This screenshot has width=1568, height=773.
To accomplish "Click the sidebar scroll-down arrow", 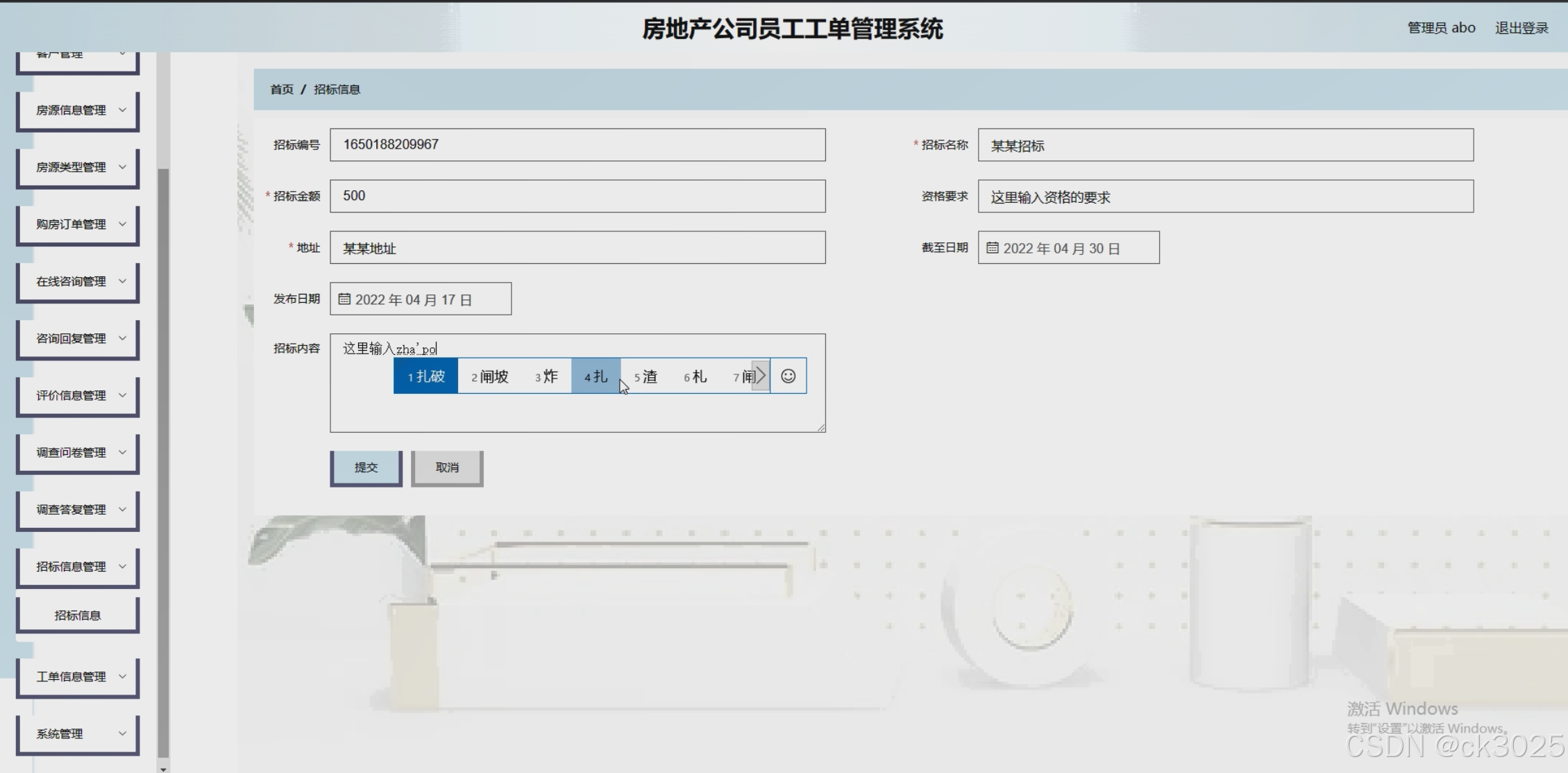I will click(x=163, y=768).
